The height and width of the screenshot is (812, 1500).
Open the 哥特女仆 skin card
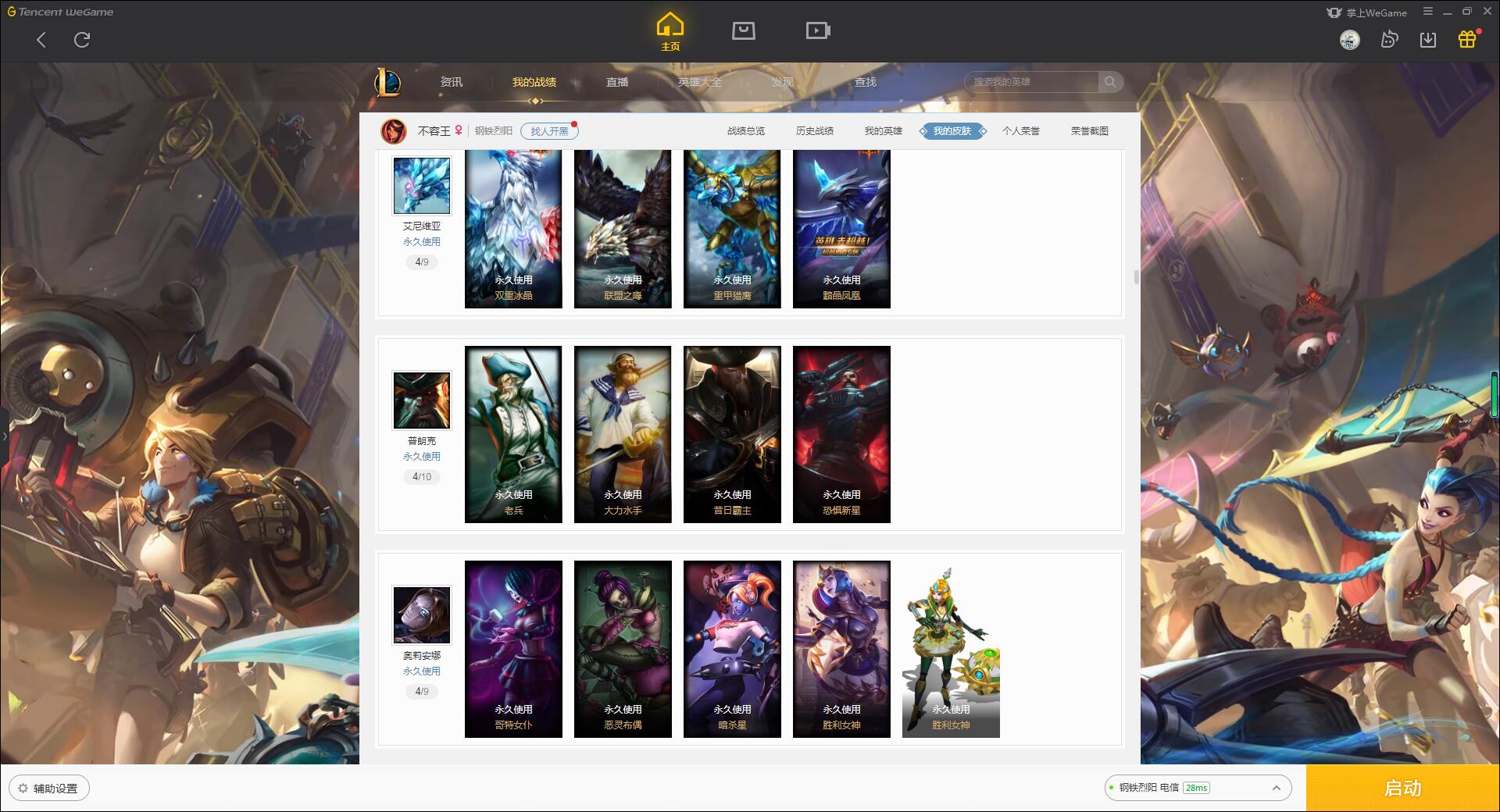pos(513,650)
